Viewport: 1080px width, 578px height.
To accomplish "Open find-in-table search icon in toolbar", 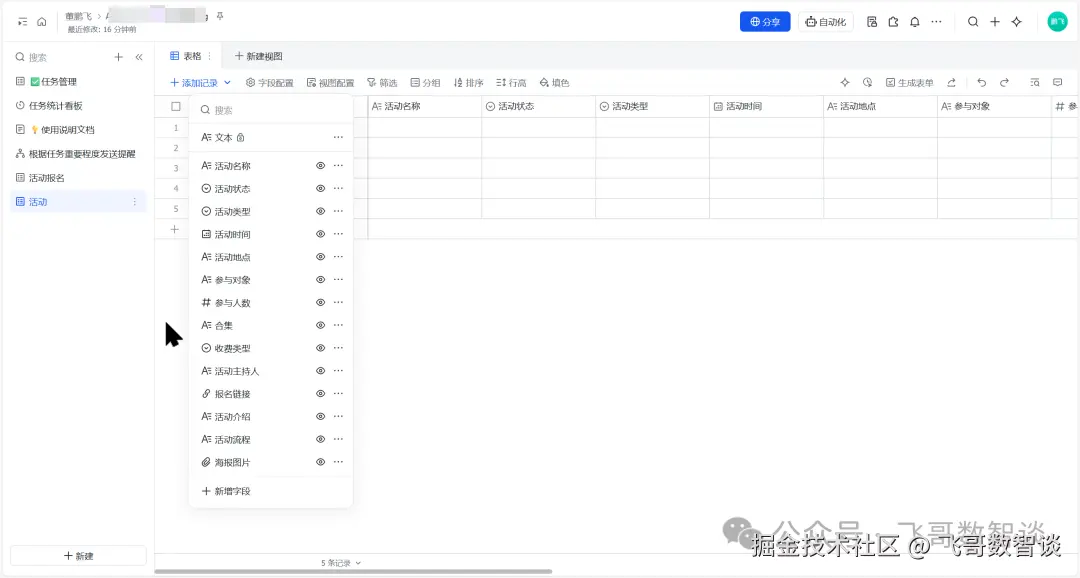I will point(1035,83).
